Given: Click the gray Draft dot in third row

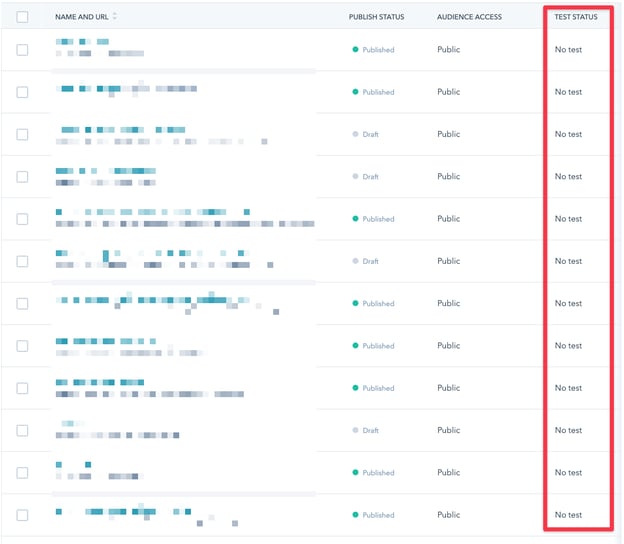Looking at the screenshot, I should pyautogui.click(x=355, y=134).
